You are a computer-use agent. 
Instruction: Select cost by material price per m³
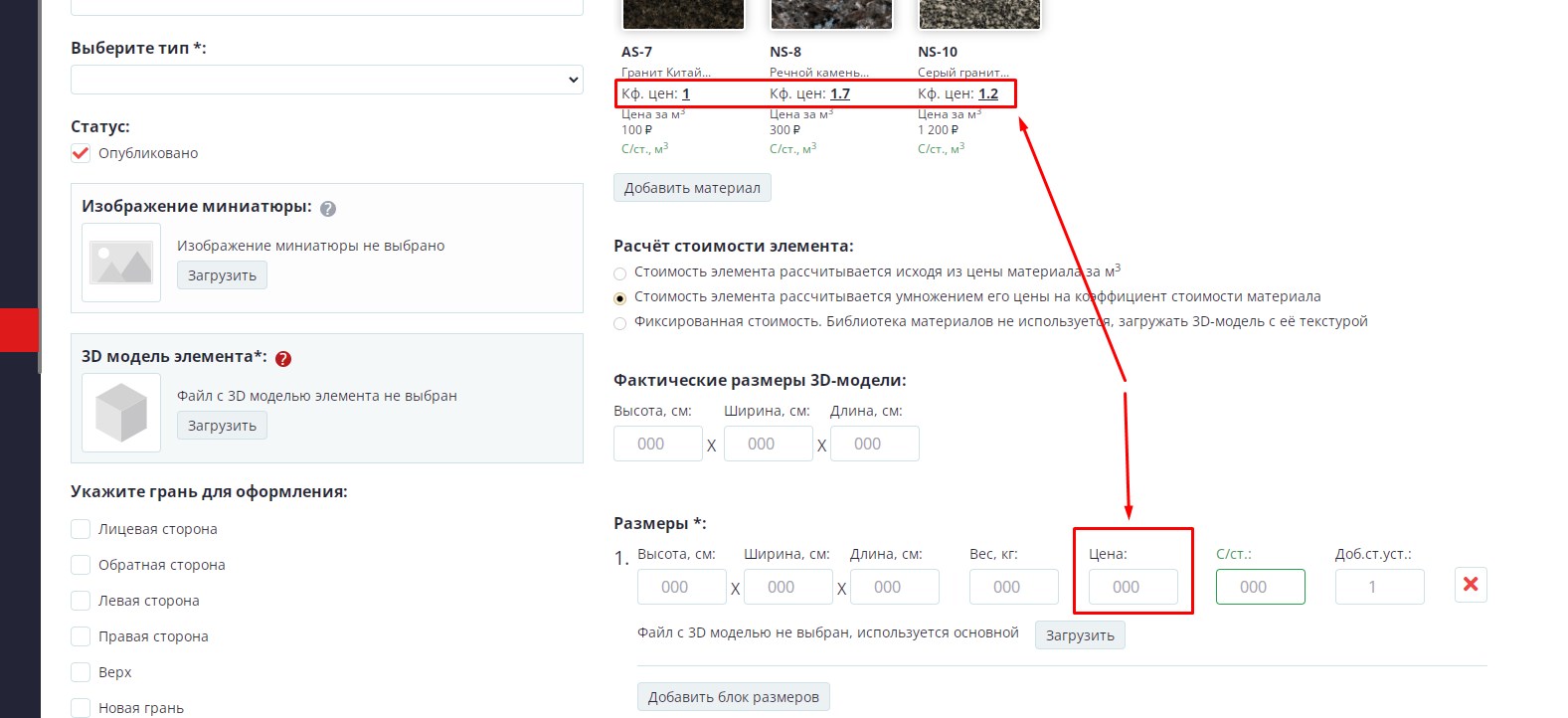(x=620, y=273)
